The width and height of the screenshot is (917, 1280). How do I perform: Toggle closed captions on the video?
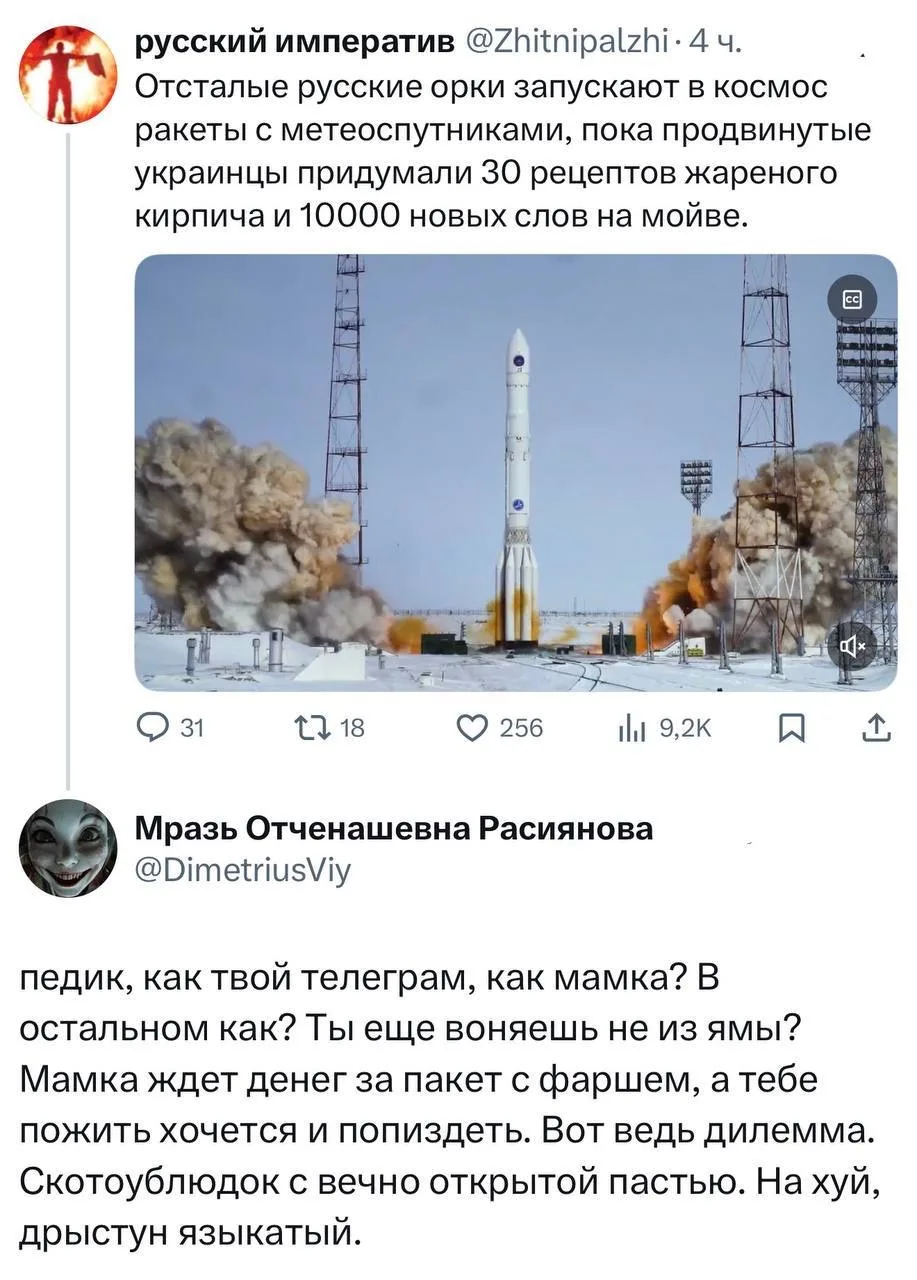point(855,300)
